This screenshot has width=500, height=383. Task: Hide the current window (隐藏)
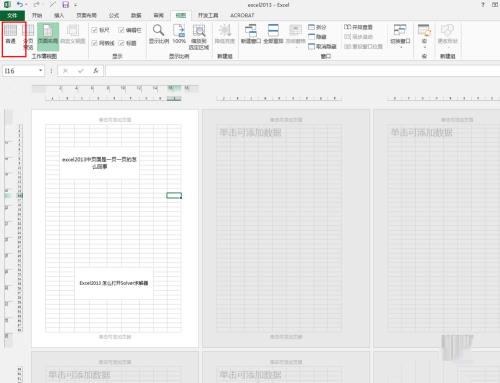pyautogui.click(x=317, y=37)
